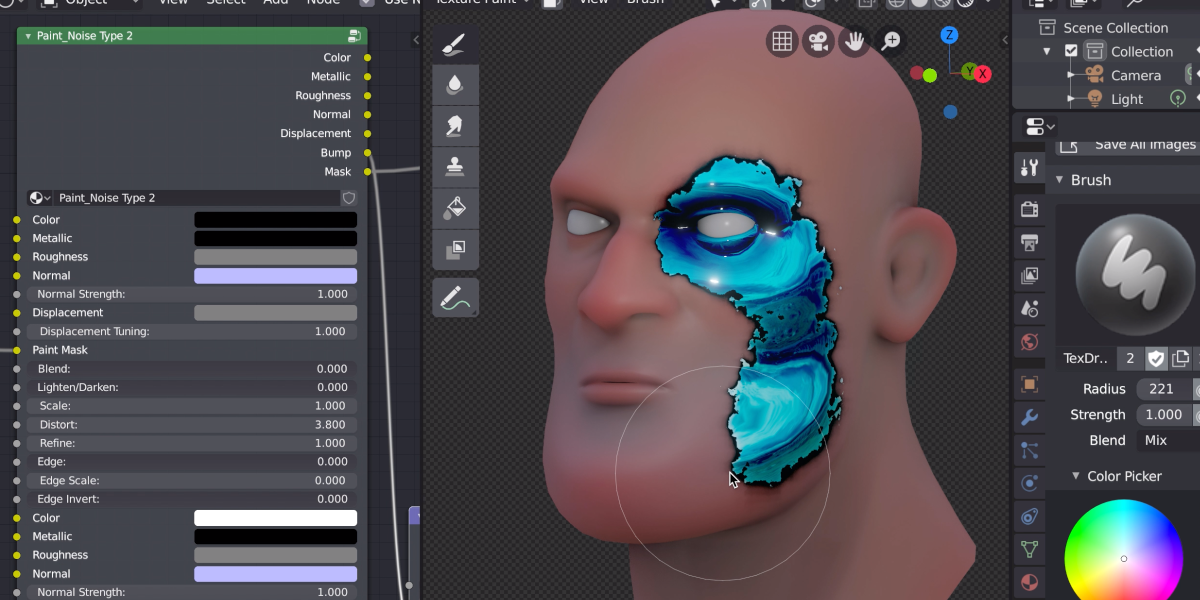Viewport: 1200px width, 600px height.
Task: Select Scene Collection in outliner
Action: tap(1115, 28)
